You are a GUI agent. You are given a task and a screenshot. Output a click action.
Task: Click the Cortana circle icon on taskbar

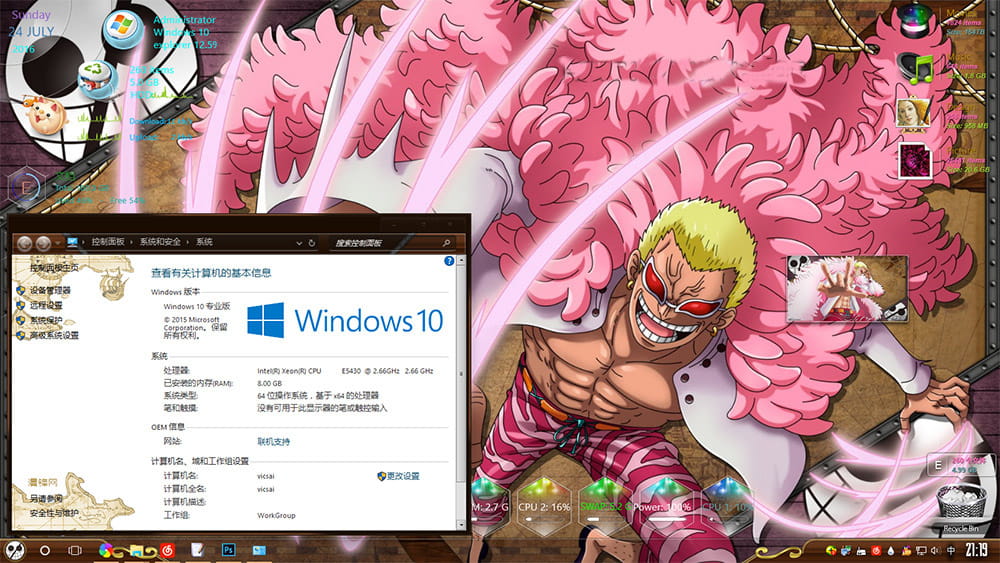[45, 550]
